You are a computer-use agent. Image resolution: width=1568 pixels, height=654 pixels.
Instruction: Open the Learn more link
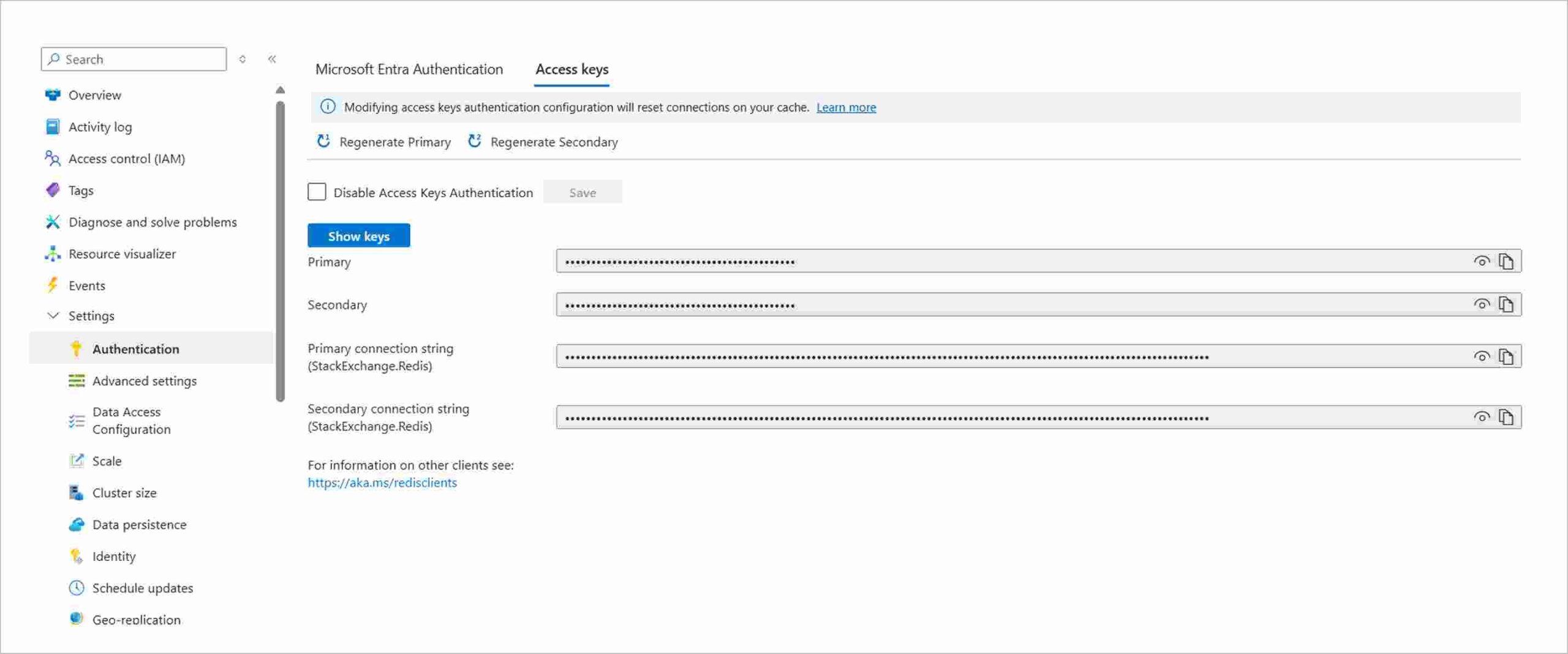846,107
